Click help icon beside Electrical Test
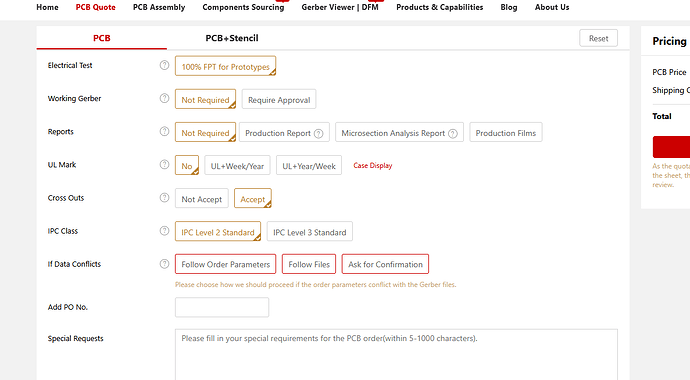The width and height of the screenshot is (690, 380). (x=164, y=65)
